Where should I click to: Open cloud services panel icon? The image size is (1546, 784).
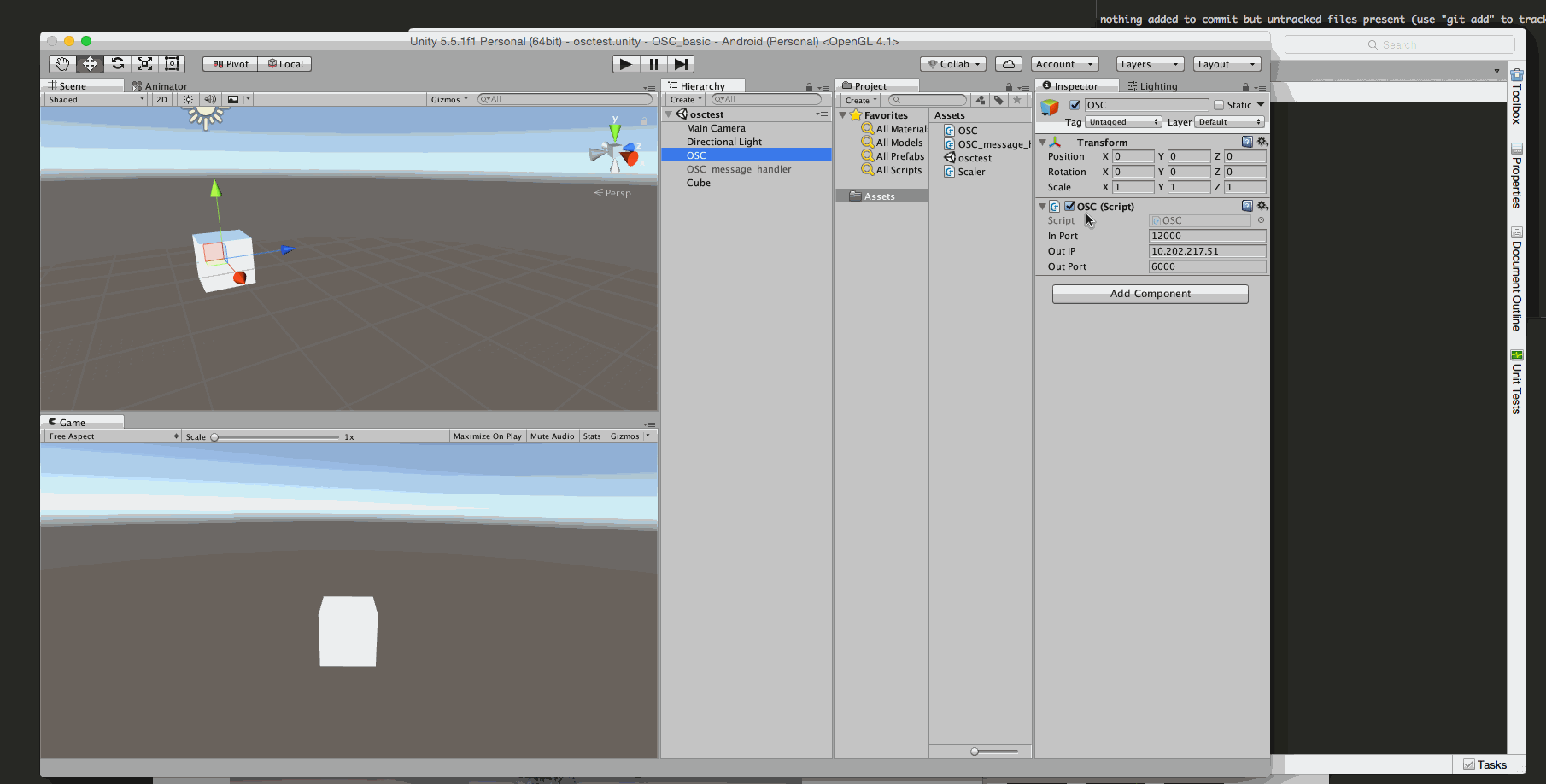(1009, 64)
